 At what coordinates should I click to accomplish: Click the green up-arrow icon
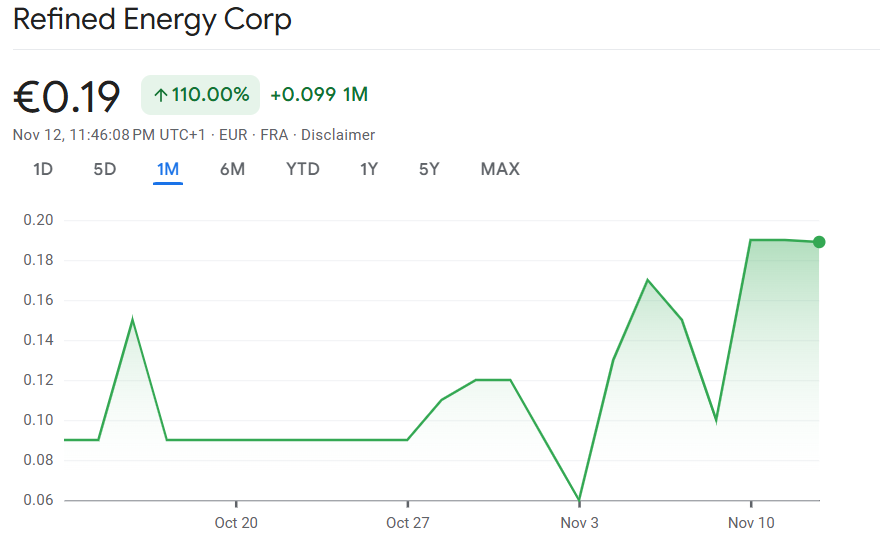[160, 95]
